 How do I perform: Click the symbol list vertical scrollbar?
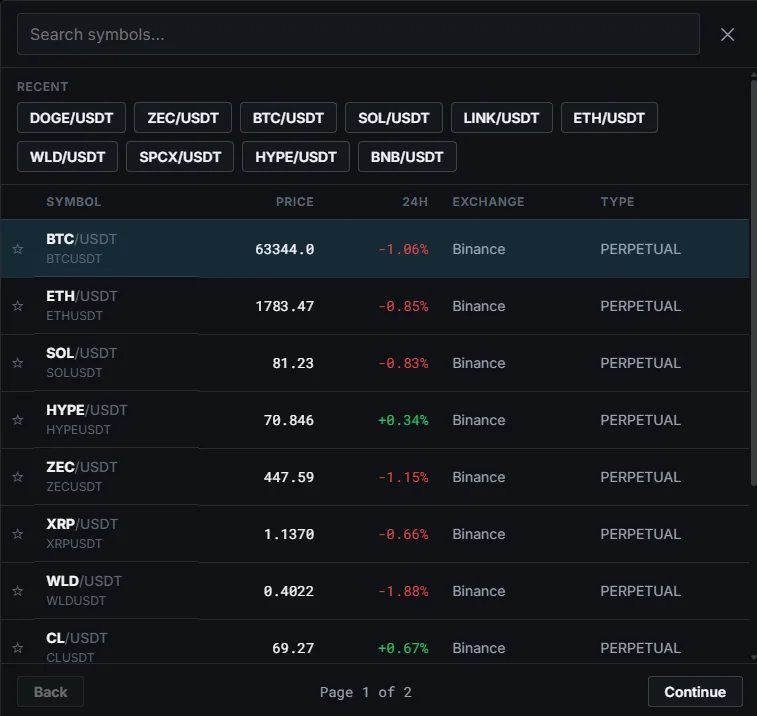754,282
